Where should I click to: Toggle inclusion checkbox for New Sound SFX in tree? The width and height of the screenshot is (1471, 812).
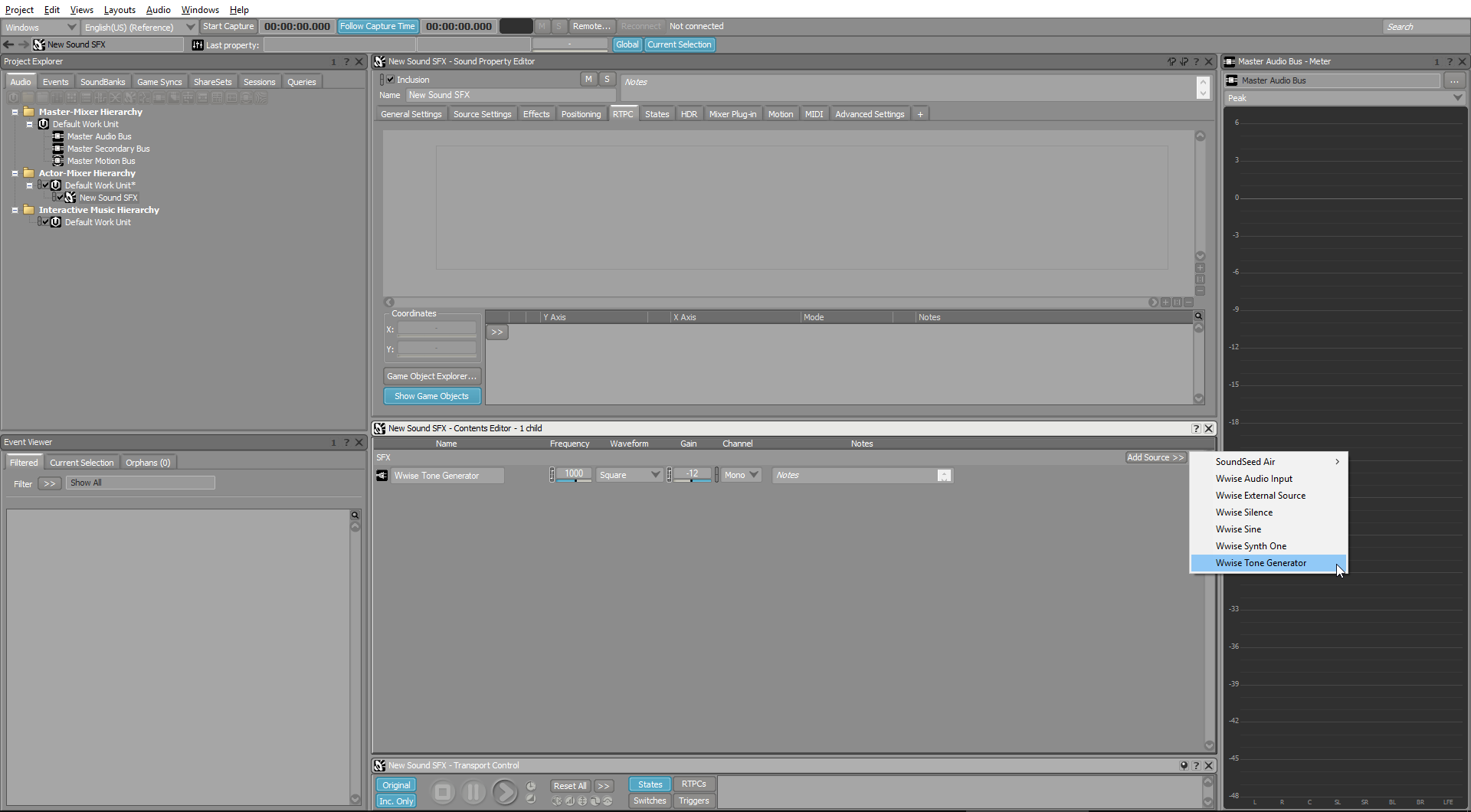click(x=59, y=198)
